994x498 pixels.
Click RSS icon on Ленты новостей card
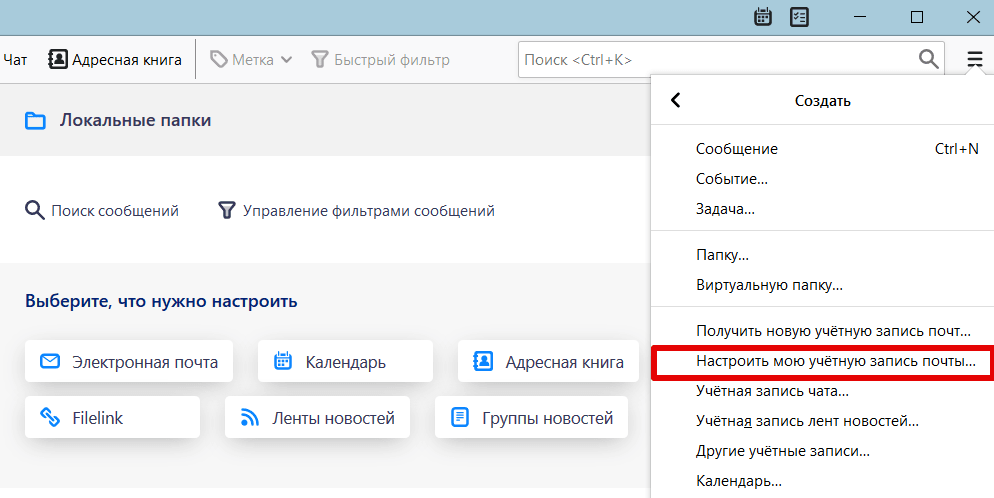tap(250, 417)
